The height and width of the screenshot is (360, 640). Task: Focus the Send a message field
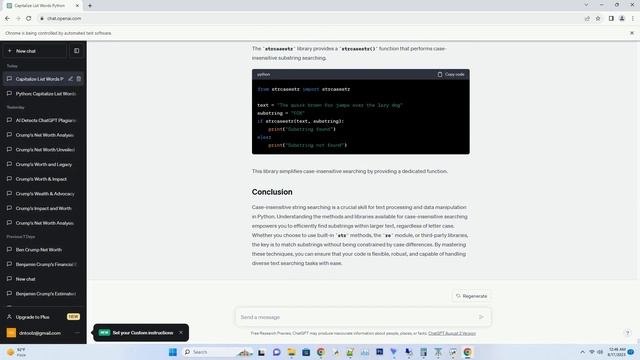357,317
